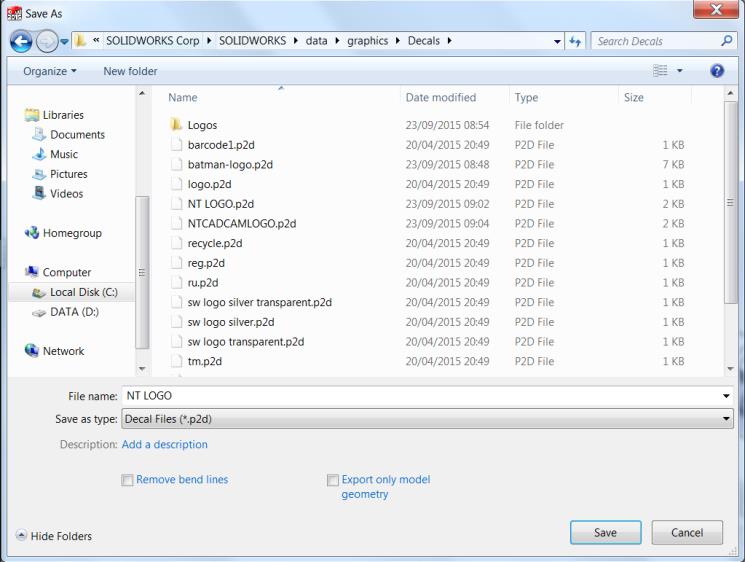Click the Back navigation arrow button
745x562 pixels.
pyautogui.click(x=21, y=41)
